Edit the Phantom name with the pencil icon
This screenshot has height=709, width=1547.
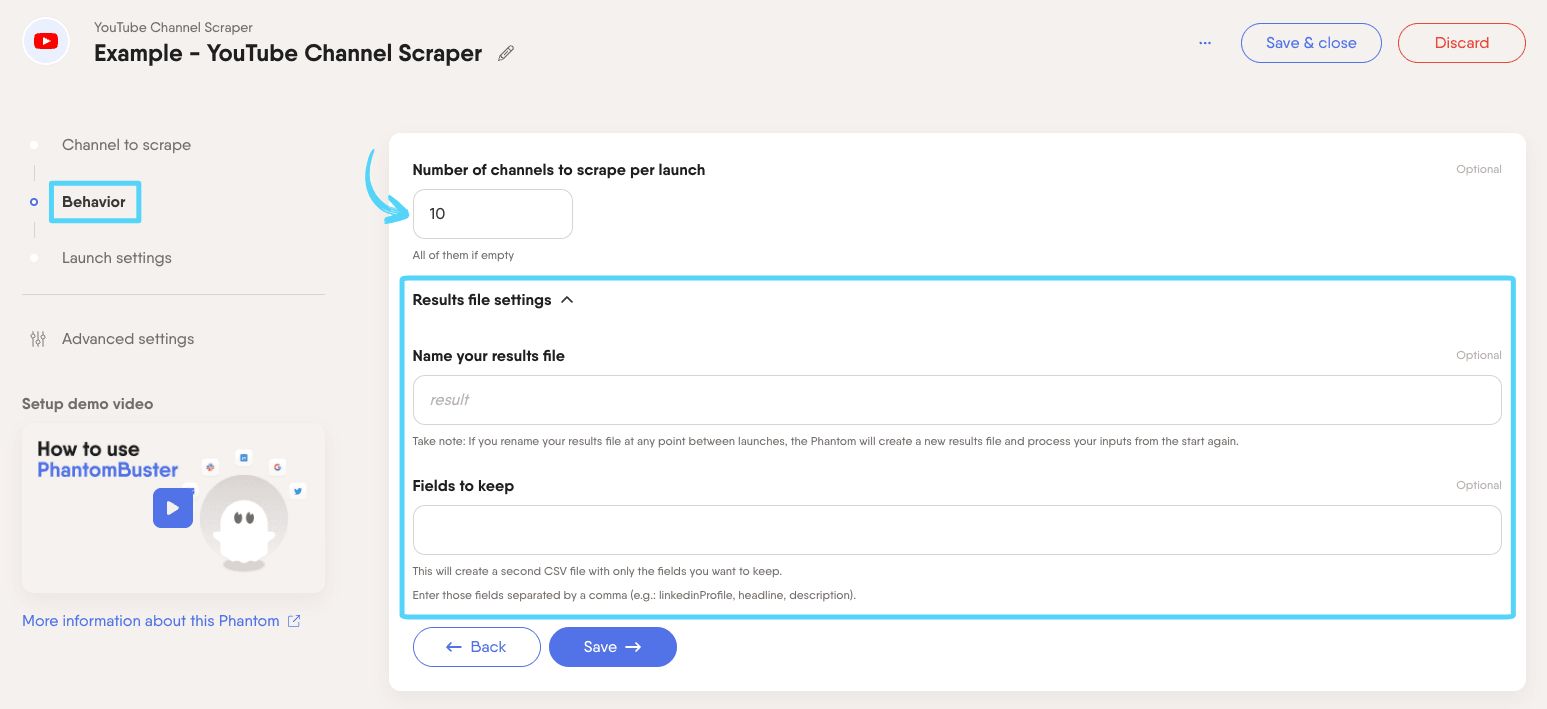(x=505, y=52)
